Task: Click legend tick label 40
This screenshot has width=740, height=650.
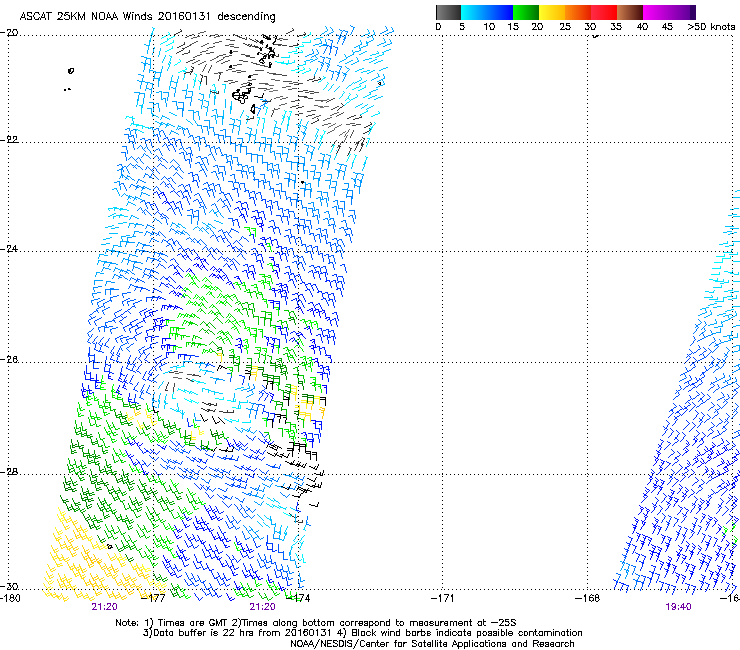Action: pyautogui.click(x=643, y=27)
